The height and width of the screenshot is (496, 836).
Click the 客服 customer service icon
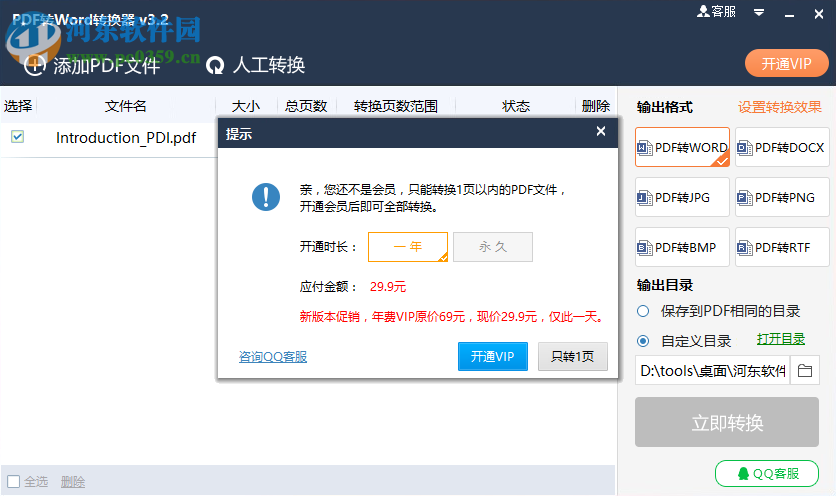[x=717, y=11]
